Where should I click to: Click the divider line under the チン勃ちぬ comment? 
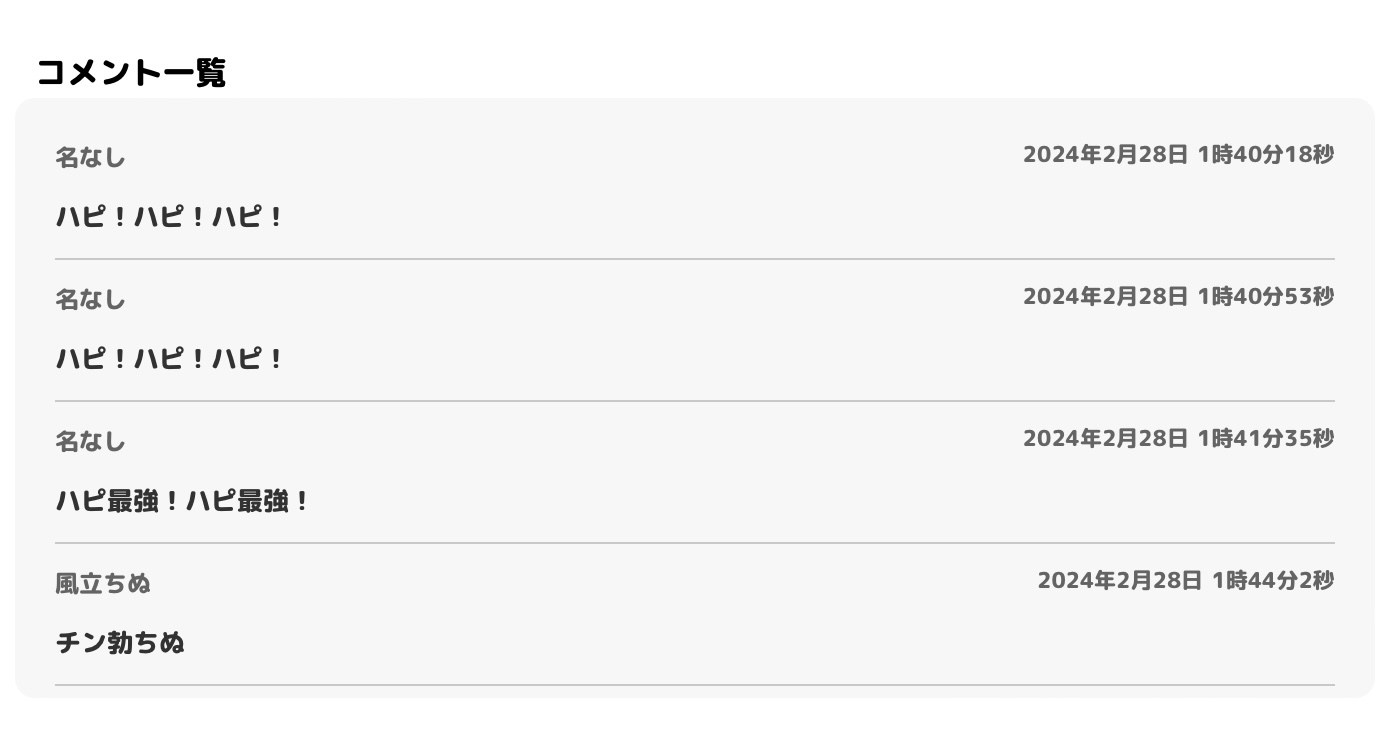pyautogui.click(x=694, y=685)
